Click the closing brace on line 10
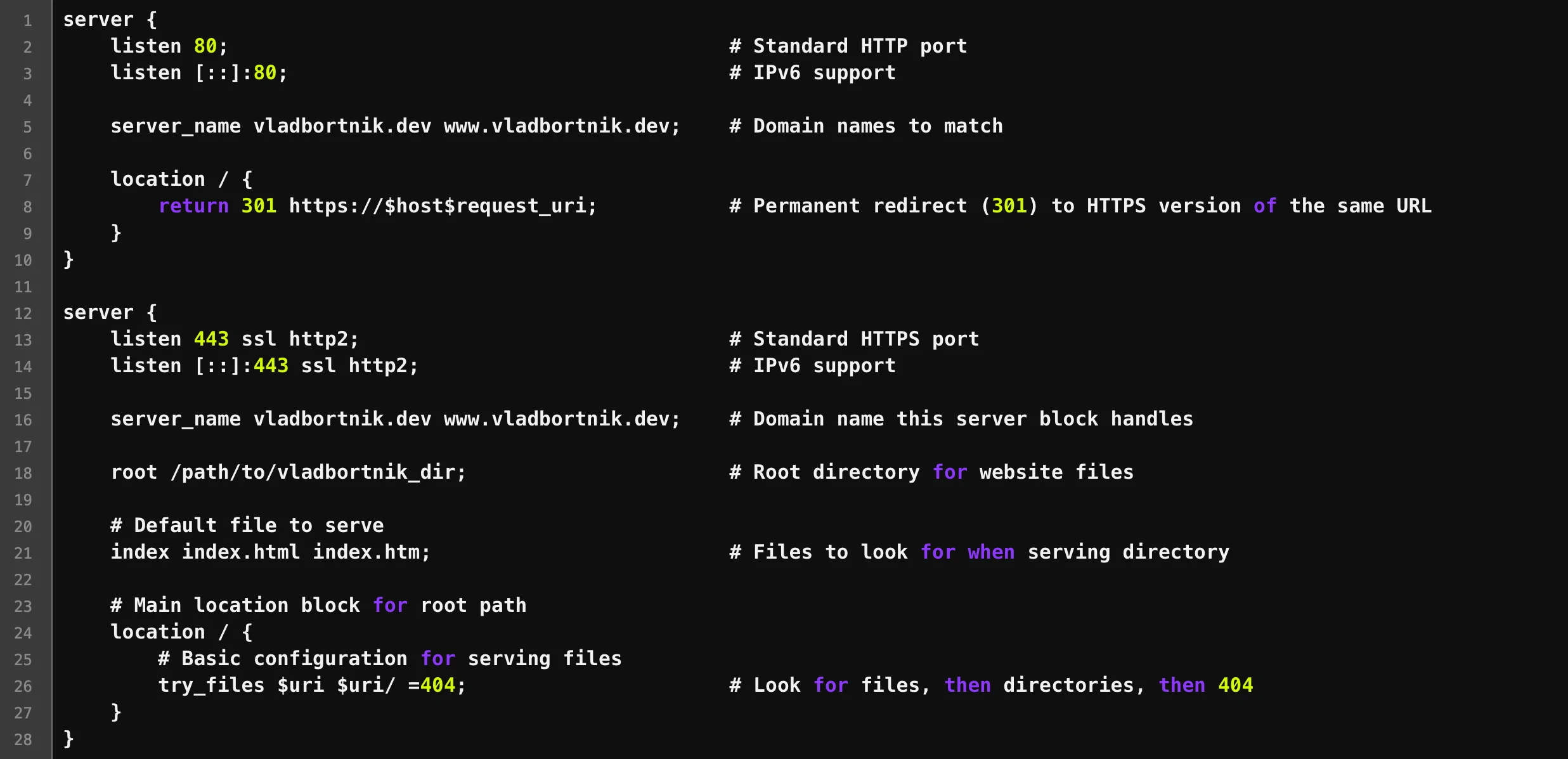The width and height of the screenshot is (1568, 759). coord(68,259)
